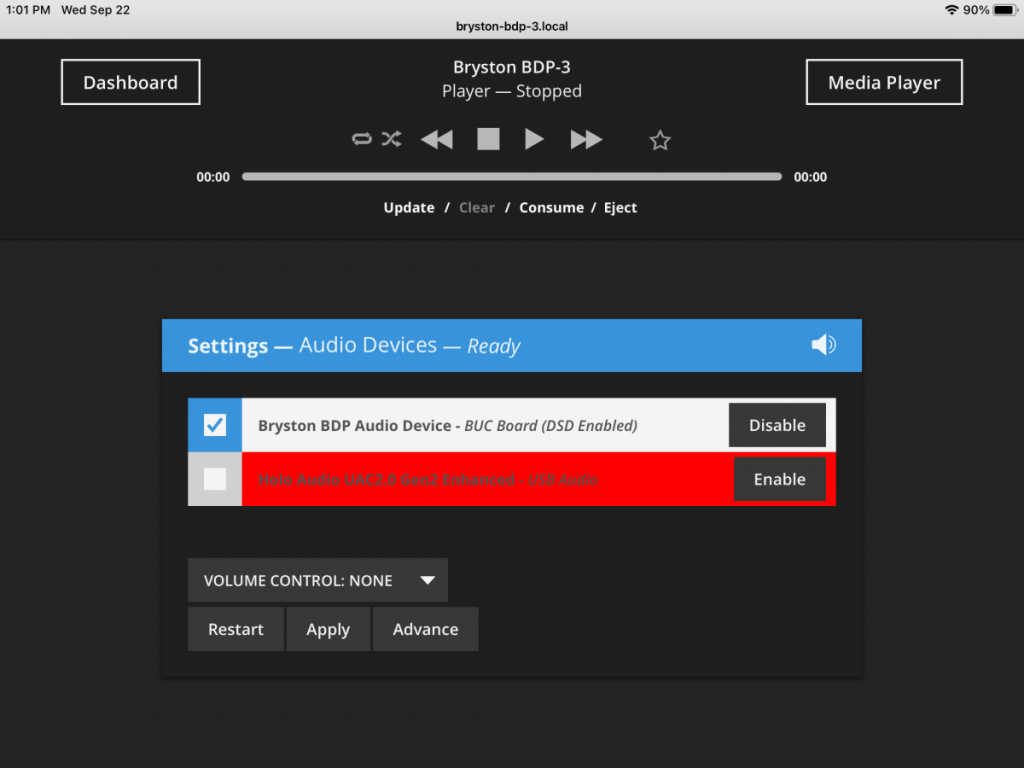Mark favorite with the star icon
Image resolution: width=1024 pixels, height=768 pixels.
pos(660,140)
